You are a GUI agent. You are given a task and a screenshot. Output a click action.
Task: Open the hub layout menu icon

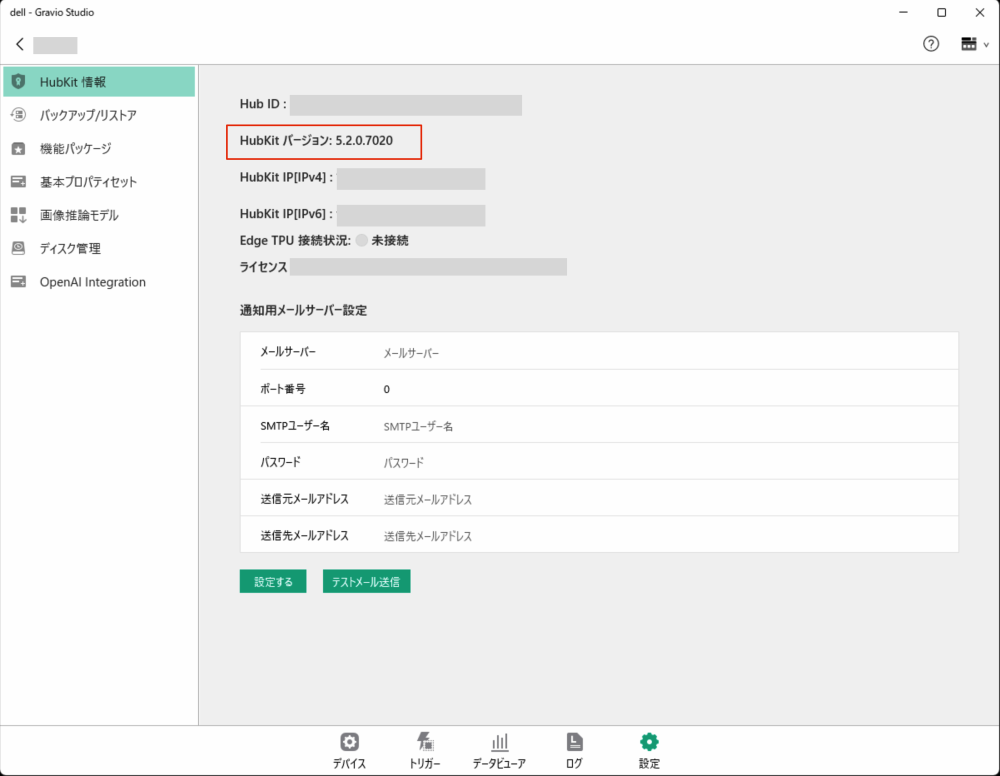tap(969, 44)
